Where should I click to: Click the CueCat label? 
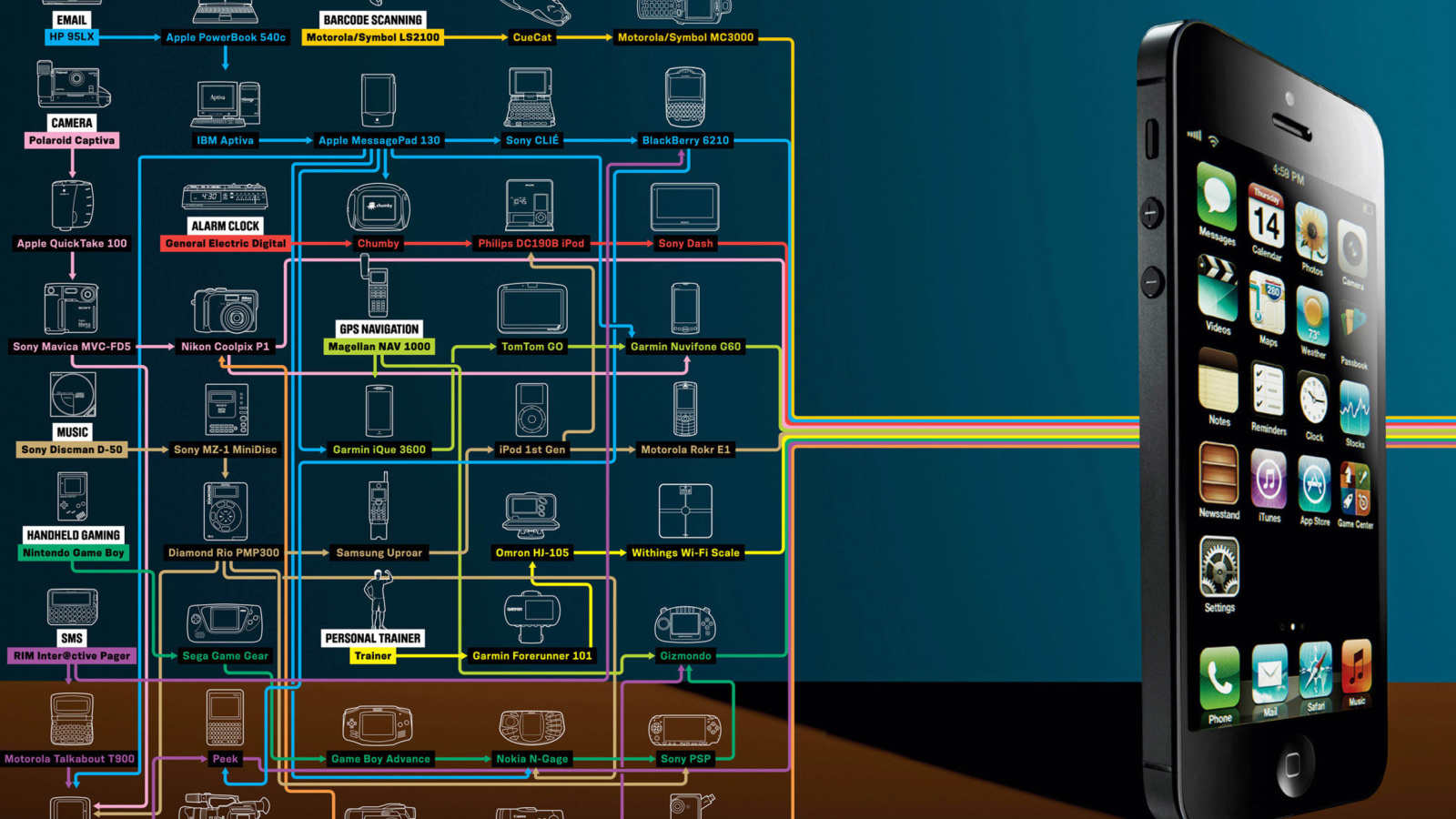tap(532, 37)
